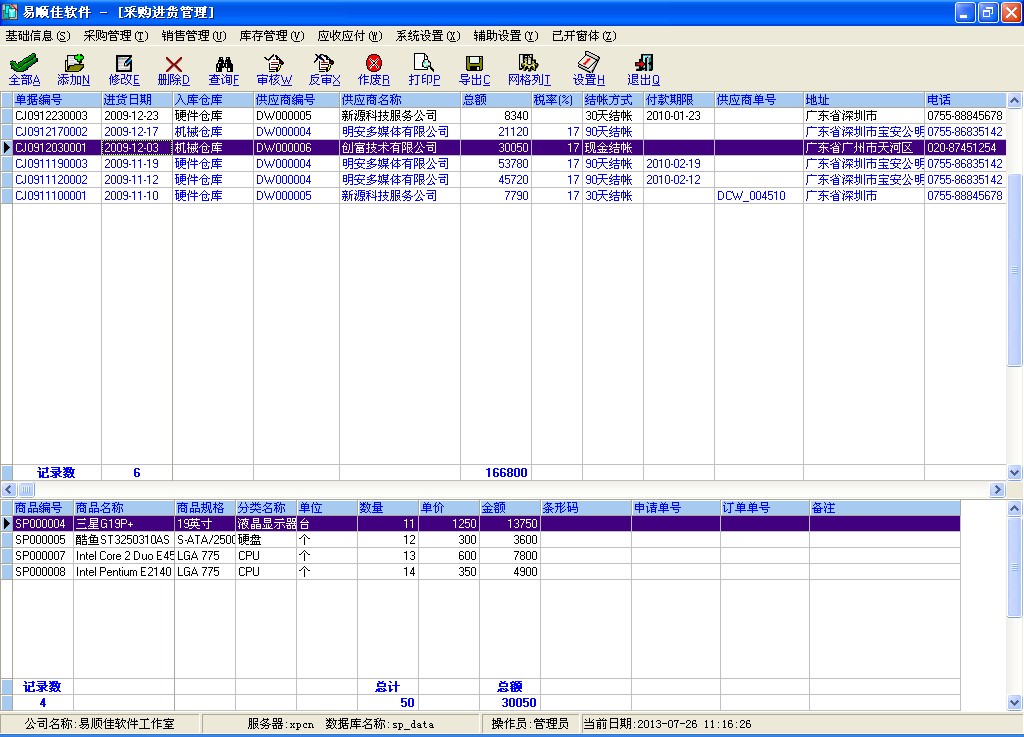The image size is (1024, 737).
Task: Click the 总额 column header in top grid
Action: tap(496, 100)
